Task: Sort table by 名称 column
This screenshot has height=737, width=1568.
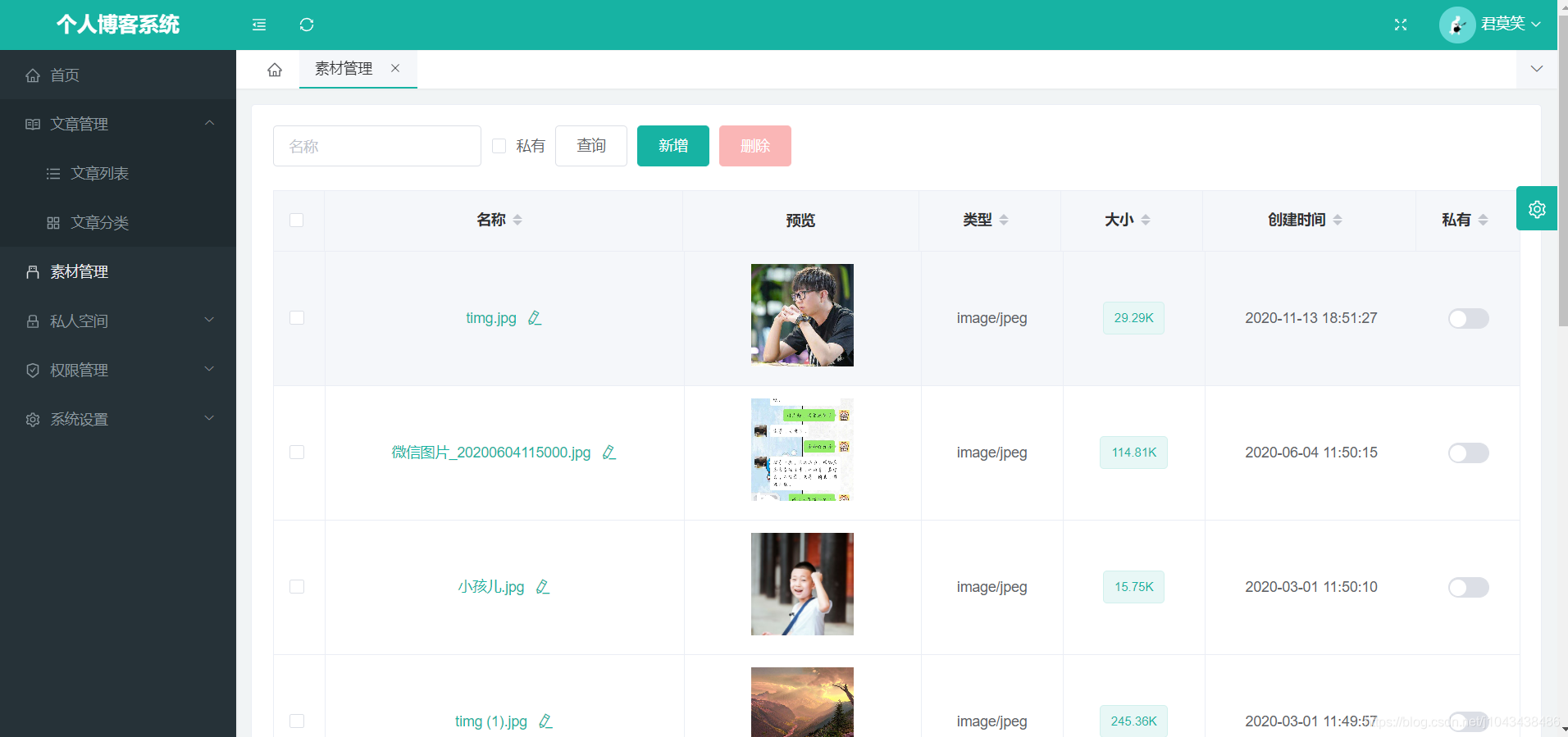Action: (517, 220)
